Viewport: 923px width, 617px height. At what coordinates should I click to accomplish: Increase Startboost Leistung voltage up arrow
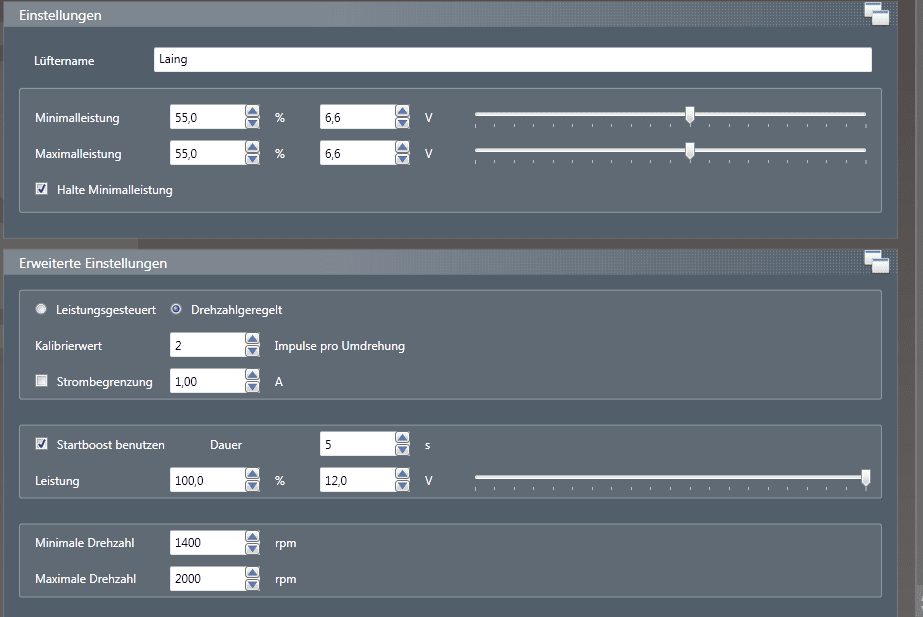(402, 474)
